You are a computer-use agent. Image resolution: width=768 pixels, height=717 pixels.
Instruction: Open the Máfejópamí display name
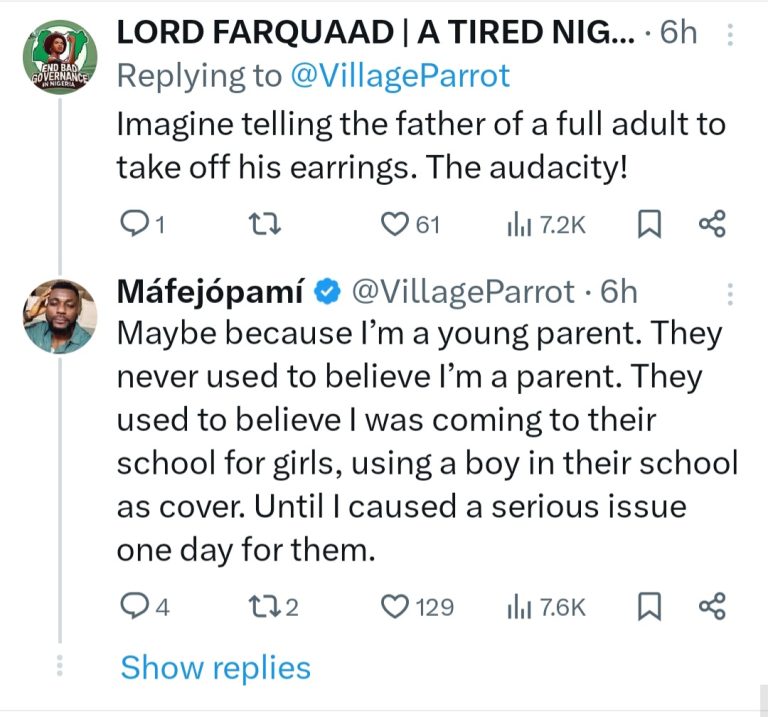212,291
